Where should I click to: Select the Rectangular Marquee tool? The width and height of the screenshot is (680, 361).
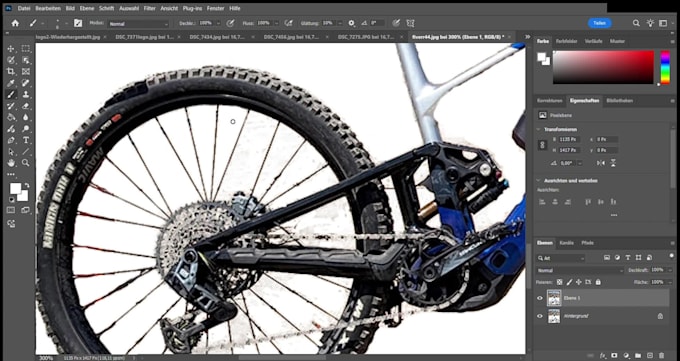[x=26, y=49]
